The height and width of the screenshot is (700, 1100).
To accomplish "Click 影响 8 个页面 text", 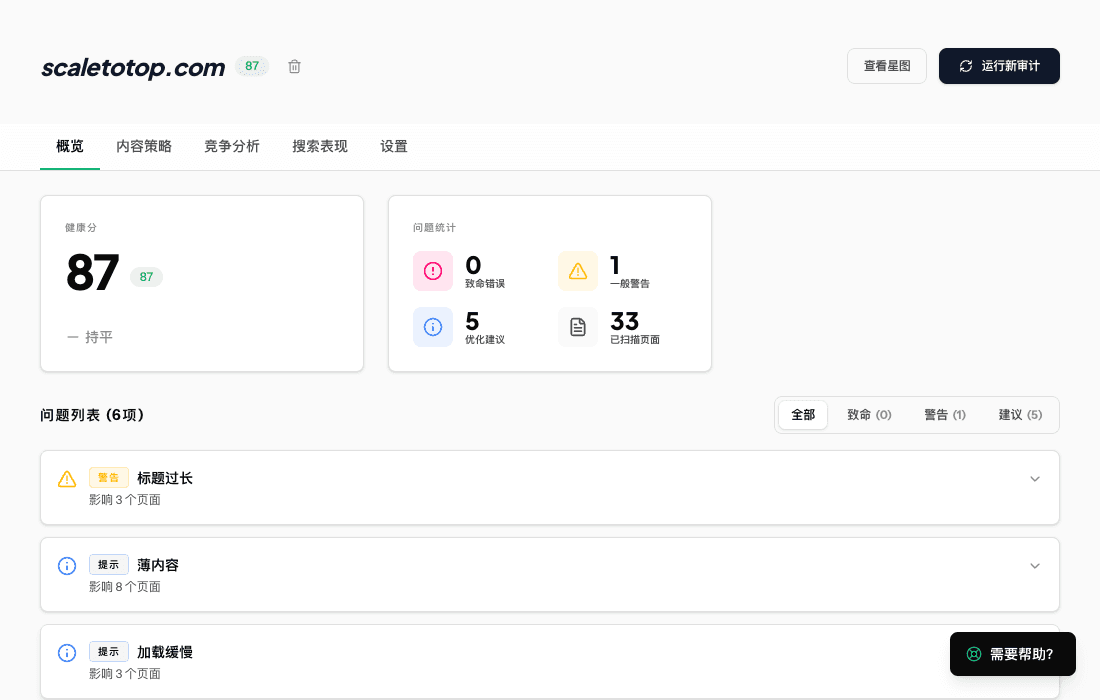I will [125, 587].
